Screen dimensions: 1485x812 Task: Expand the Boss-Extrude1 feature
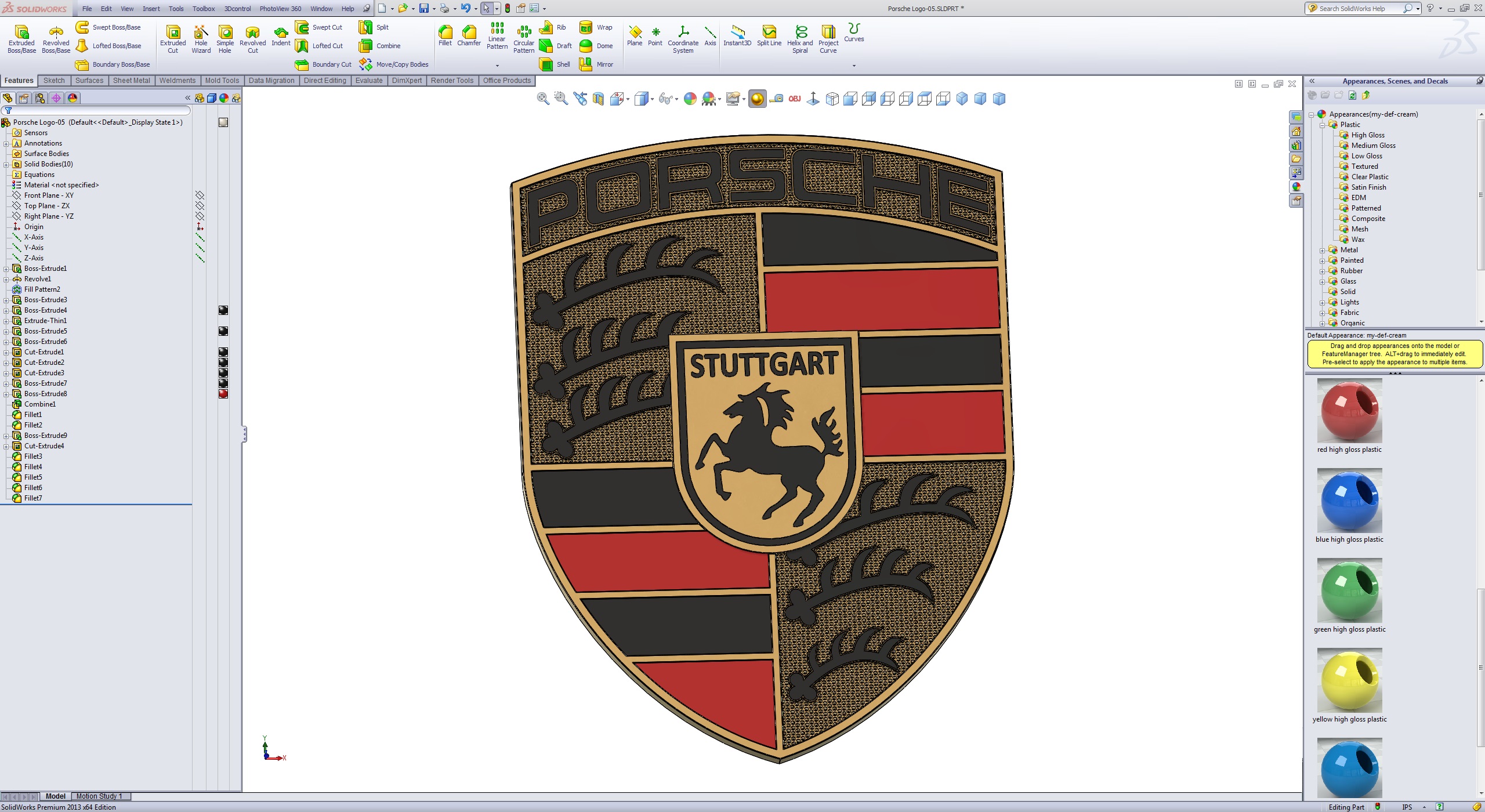click(6, 269)
